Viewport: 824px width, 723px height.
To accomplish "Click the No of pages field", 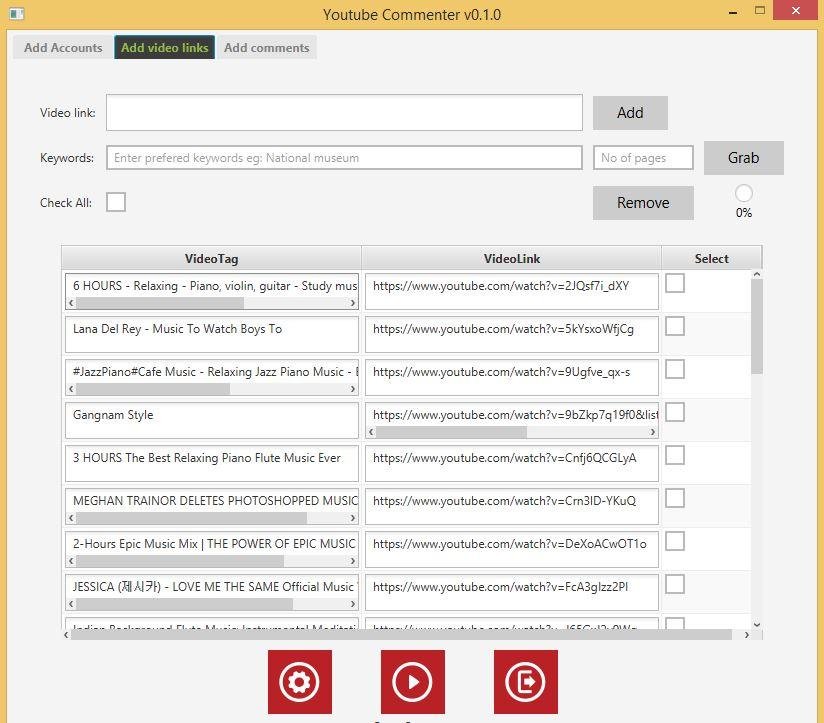I will pyautogui.click(x=643, y=158).
